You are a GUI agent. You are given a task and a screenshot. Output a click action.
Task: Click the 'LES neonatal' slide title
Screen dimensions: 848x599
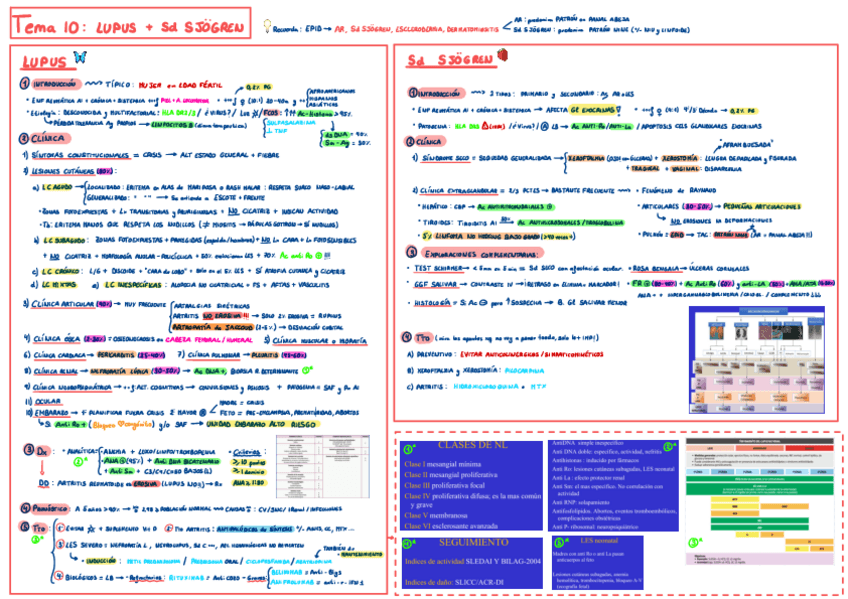tap(599, 541)
